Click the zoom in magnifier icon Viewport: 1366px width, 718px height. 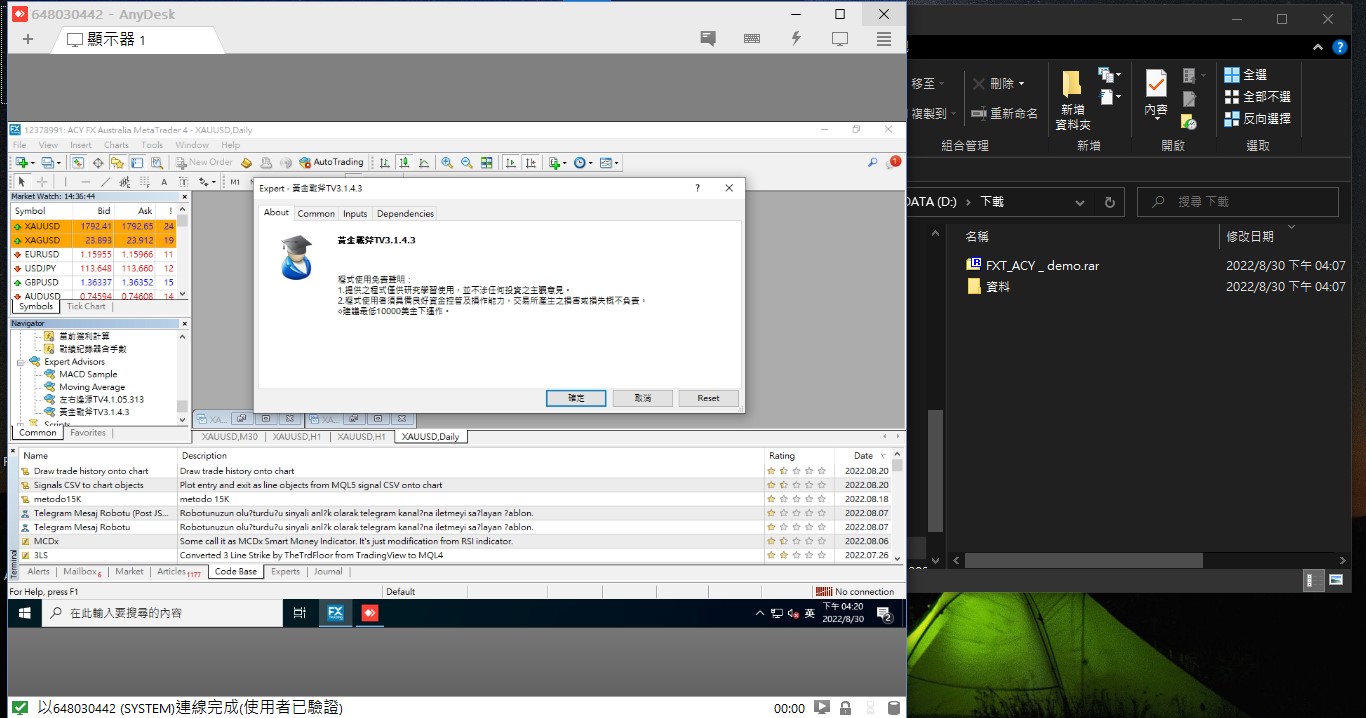(x=447, y=162)
